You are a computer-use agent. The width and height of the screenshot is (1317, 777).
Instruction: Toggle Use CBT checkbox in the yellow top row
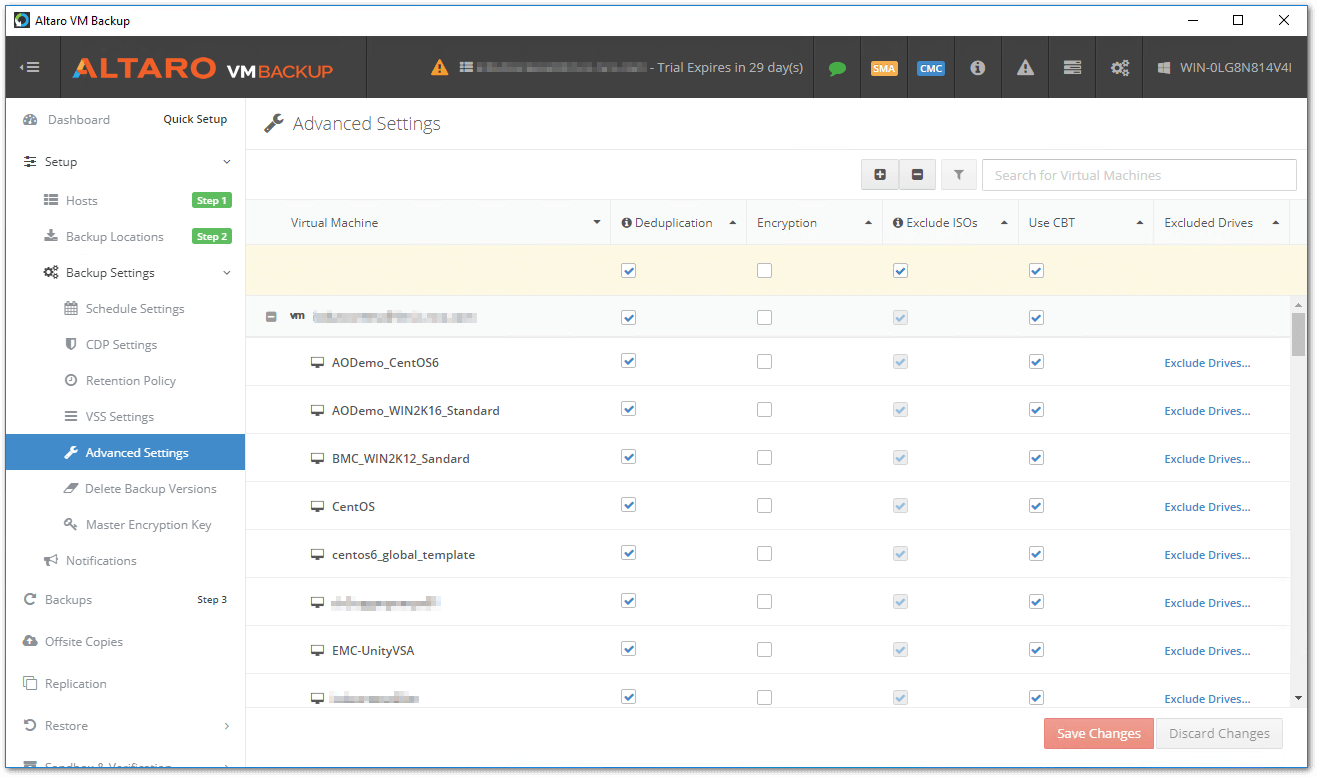coord(1036,270)
